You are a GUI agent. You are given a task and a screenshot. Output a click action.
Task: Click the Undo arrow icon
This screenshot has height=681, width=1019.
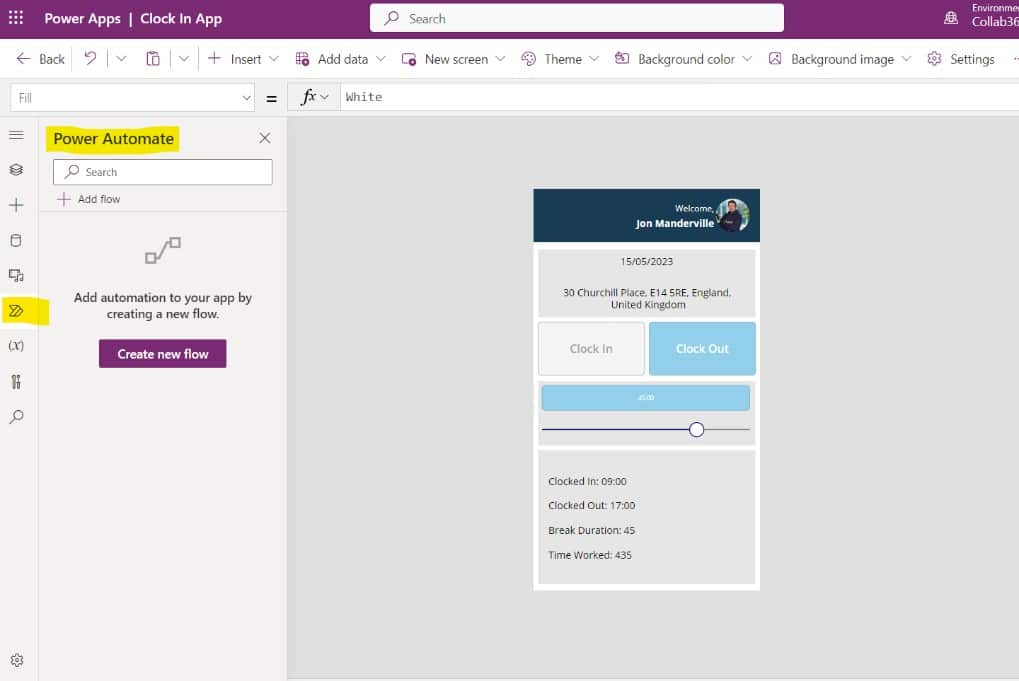(90, 59)
